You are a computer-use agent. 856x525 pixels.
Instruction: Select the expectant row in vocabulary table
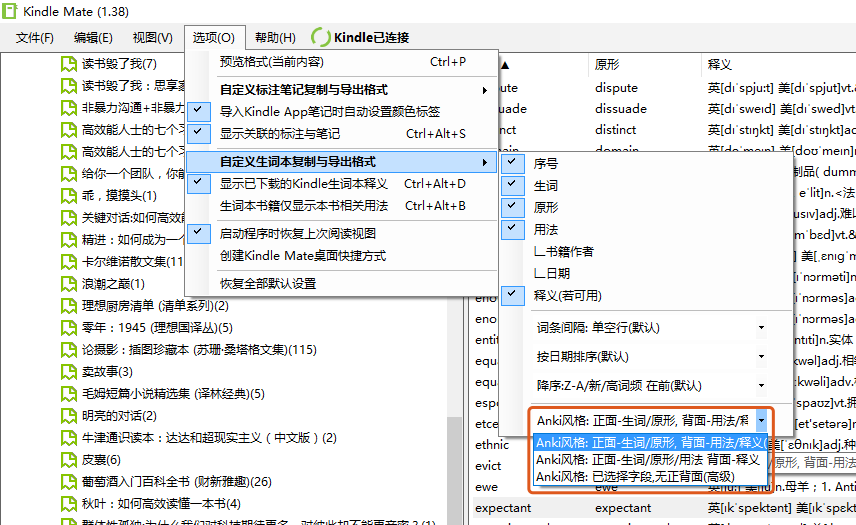click(x=504, y=508)
